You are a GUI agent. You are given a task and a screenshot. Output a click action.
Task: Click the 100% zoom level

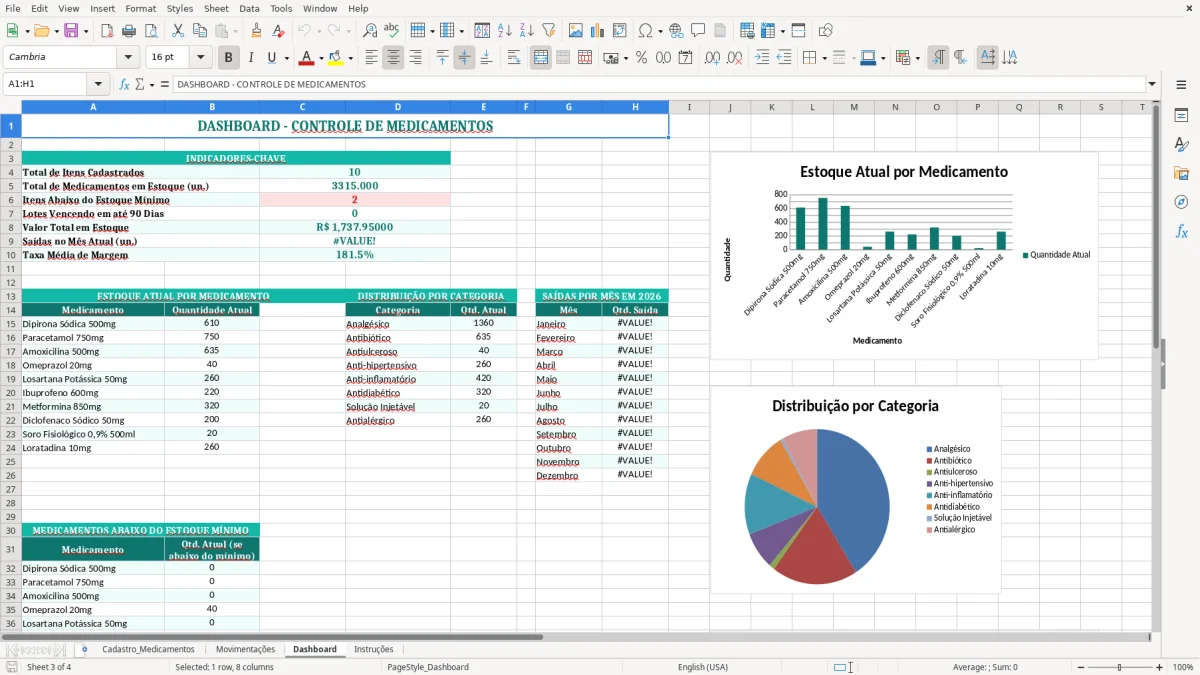point(1183,667)
